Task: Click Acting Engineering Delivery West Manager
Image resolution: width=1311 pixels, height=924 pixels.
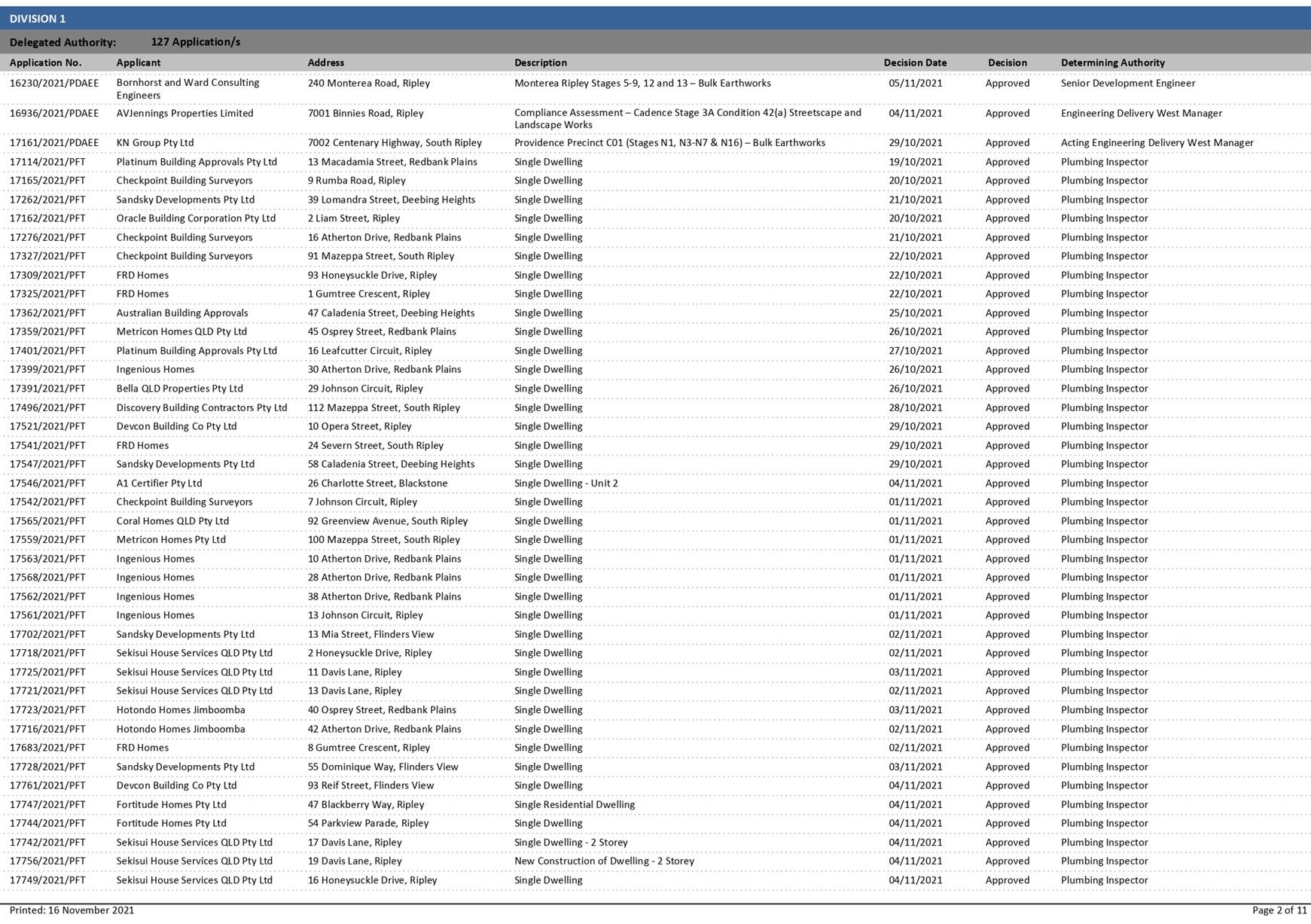Action: click(1157, 143)
